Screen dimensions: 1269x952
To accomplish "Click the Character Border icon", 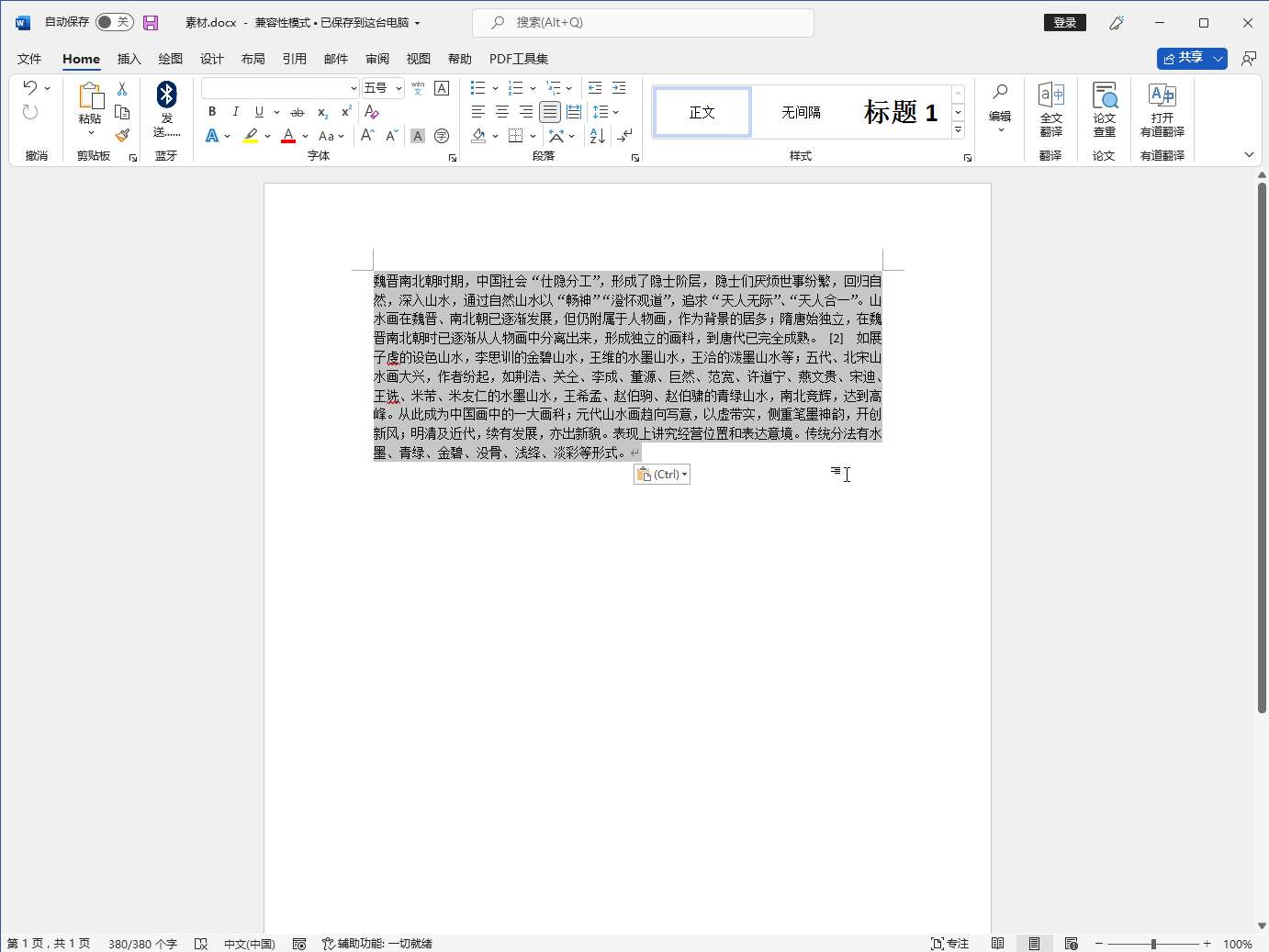I will pos(442,88).
